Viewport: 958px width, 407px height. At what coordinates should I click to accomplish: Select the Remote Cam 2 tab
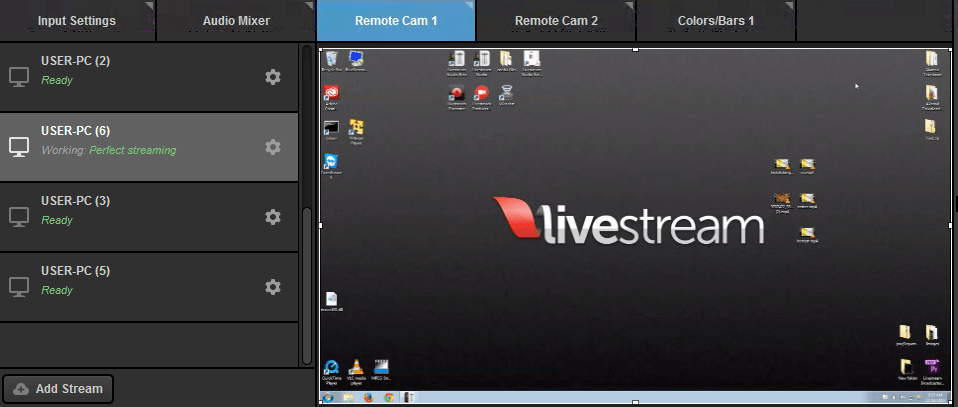[556, 20]
